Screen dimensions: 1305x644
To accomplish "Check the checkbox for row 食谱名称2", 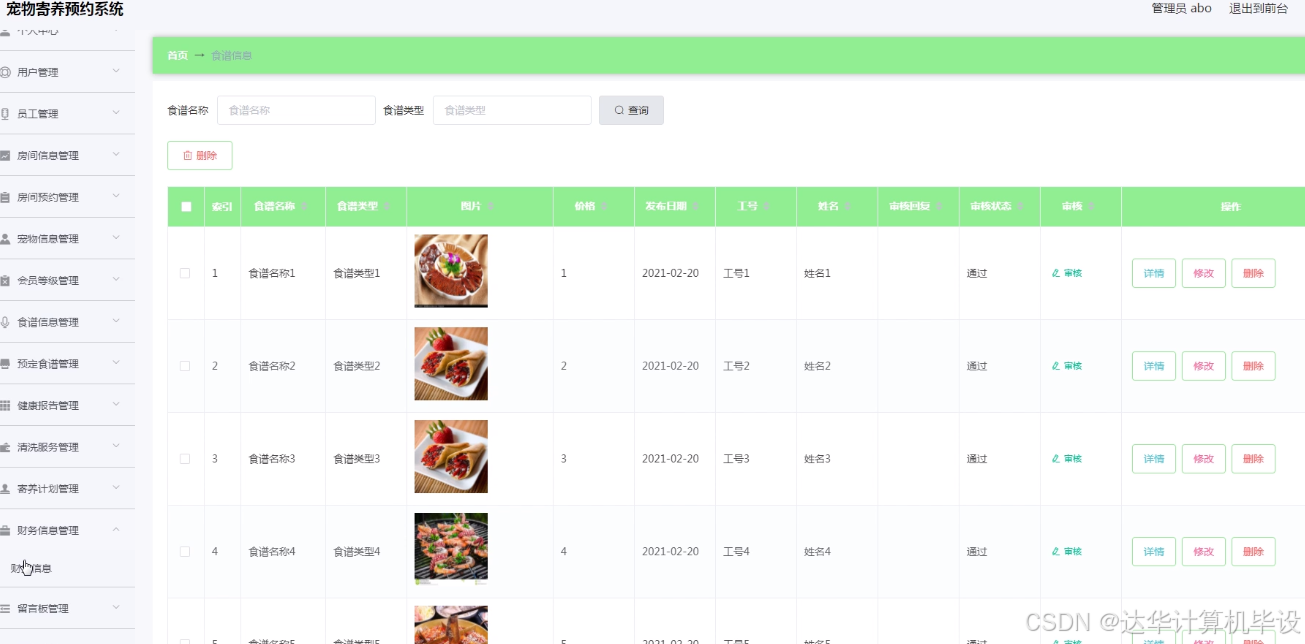I will pos(185,366).
